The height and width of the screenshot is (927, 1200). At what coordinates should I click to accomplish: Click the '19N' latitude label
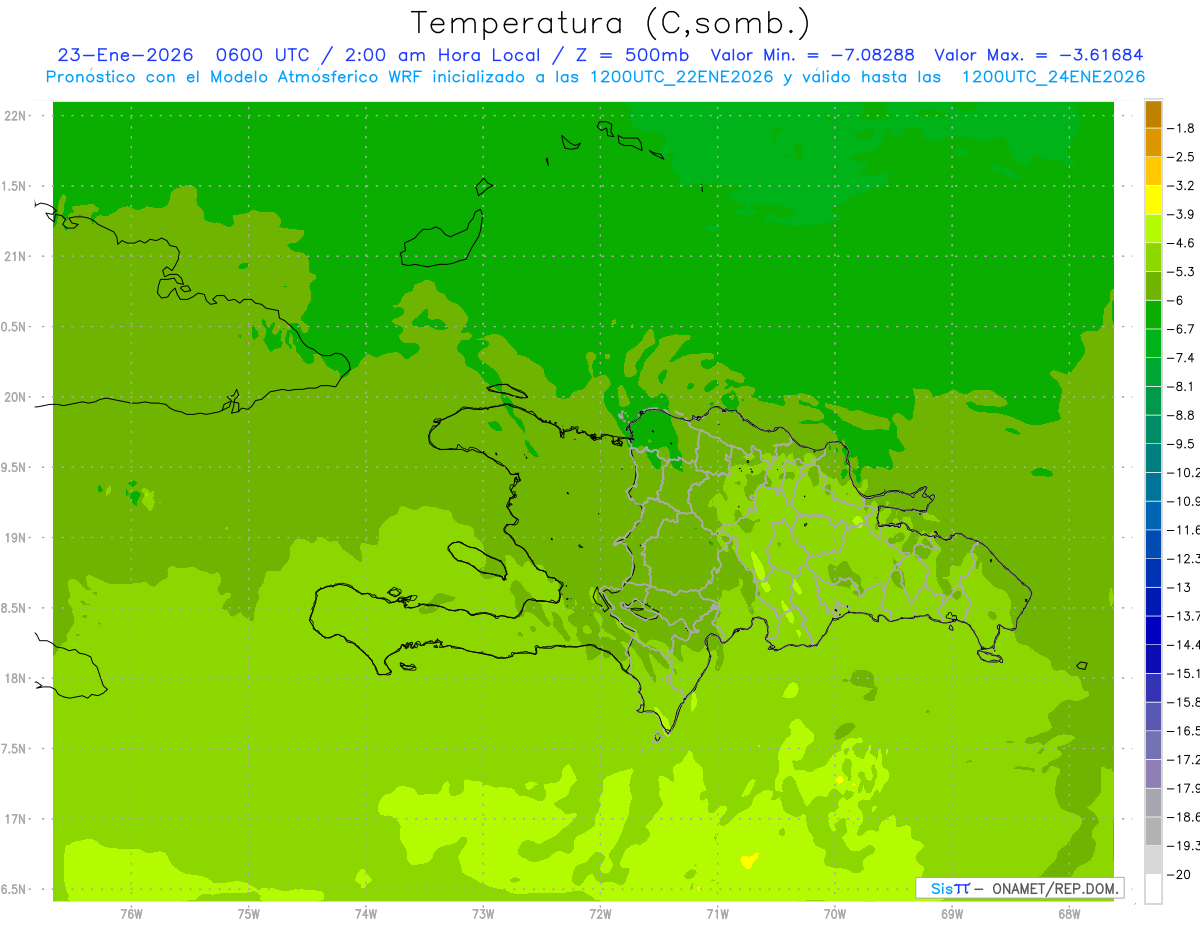coord(15,538)
